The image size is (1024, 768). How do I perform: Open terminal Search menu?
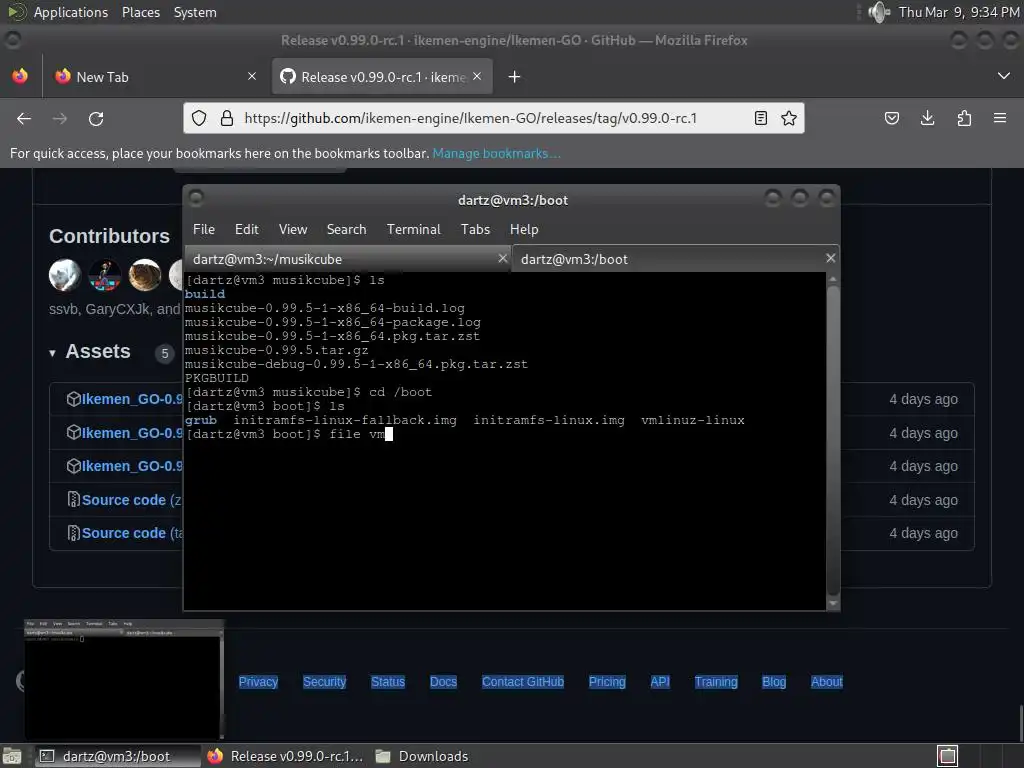point(346,229)
